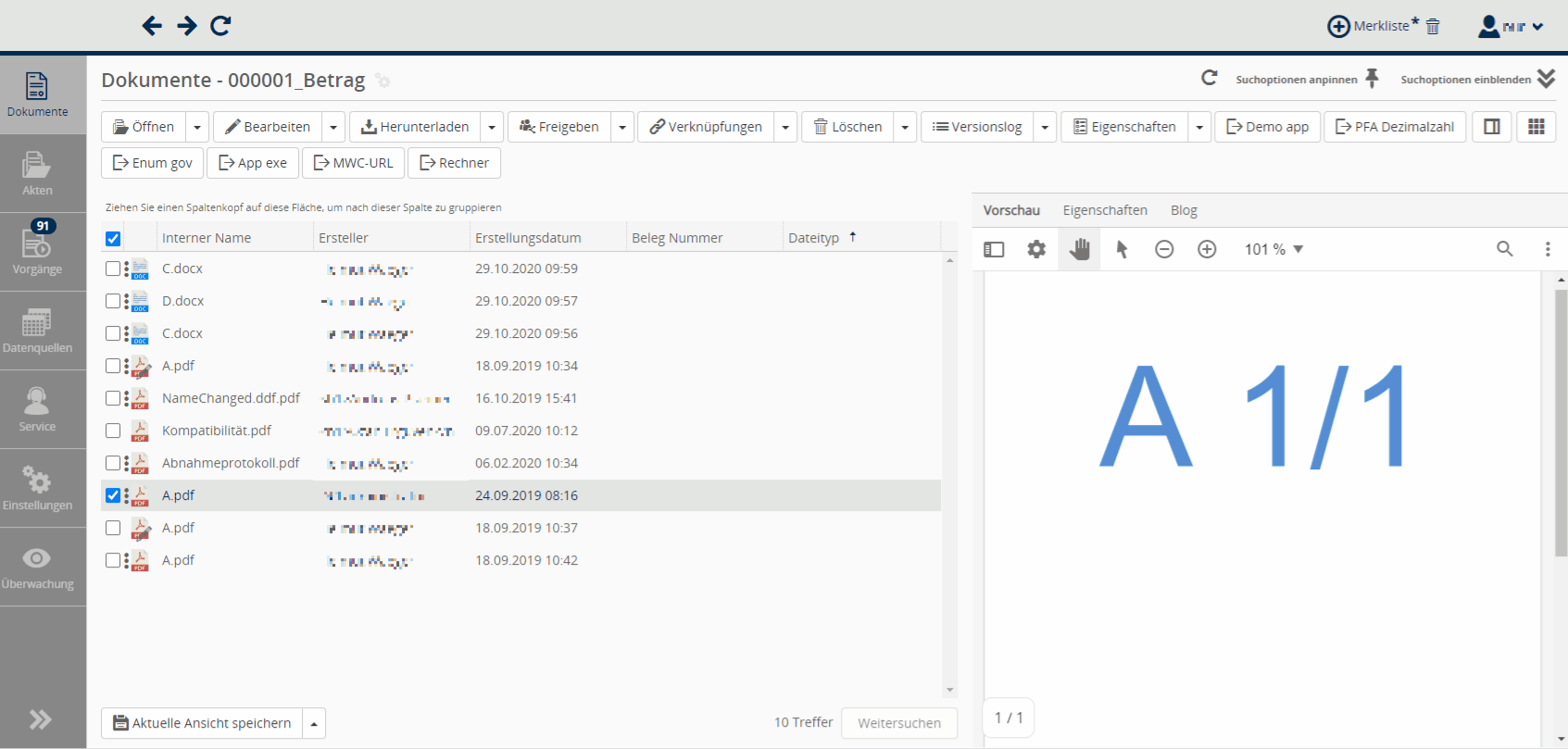Open the Akten sidebar section

point(37,174)
